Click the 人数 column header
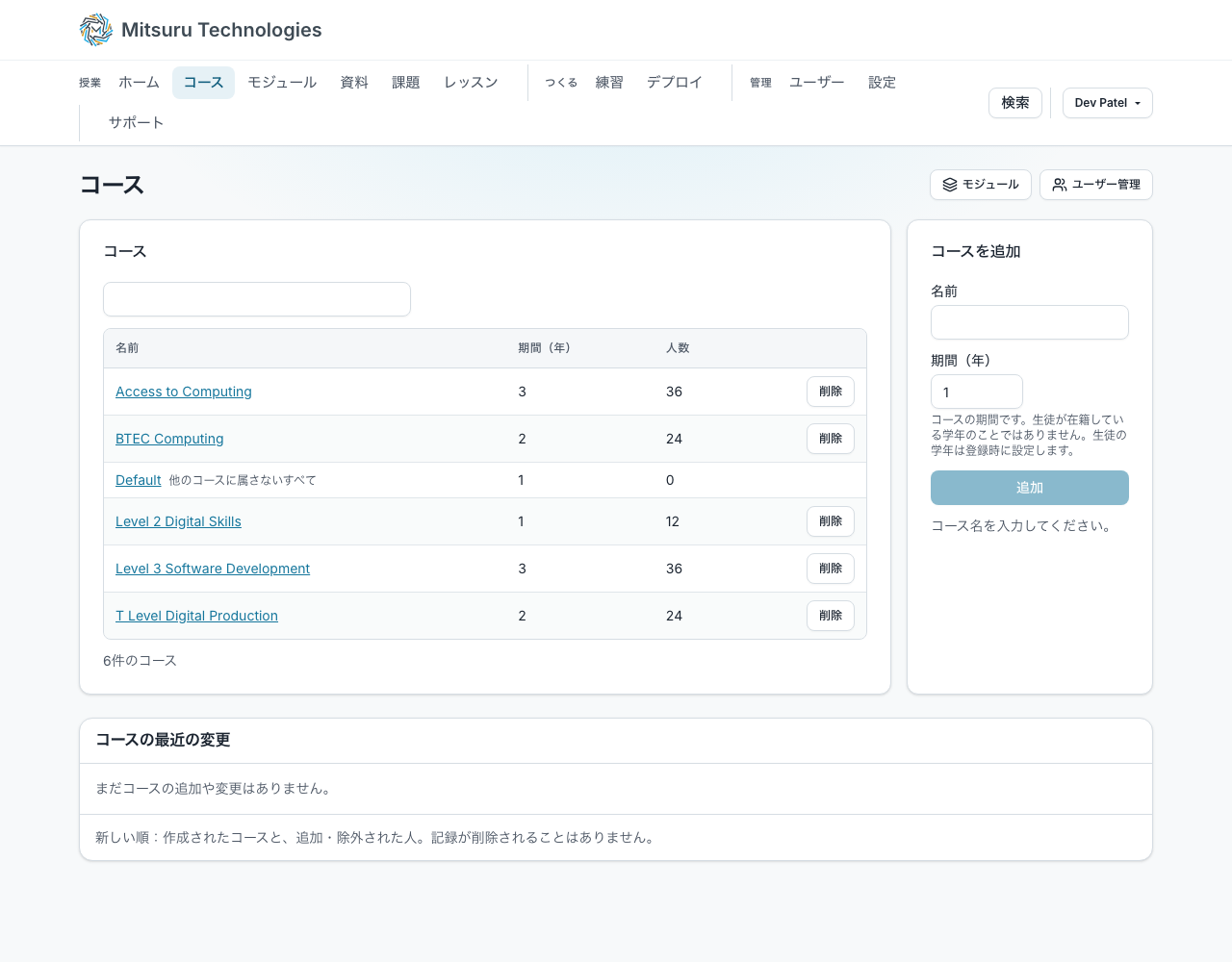This screenshot has width=1232, height=962. point(678,348)
